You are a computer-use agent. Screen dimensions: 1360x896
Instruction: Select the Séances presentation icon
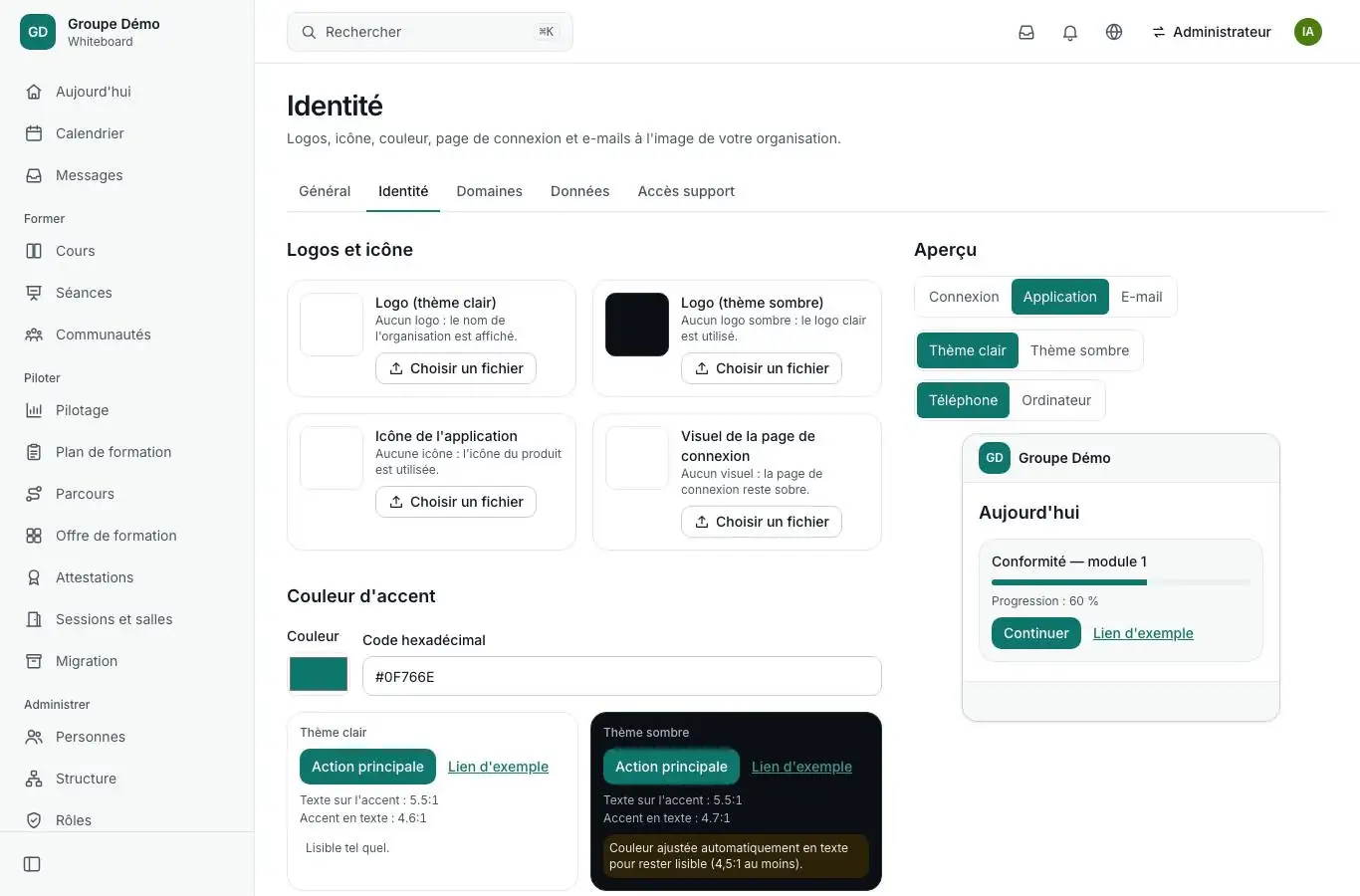tap(34, 293)
